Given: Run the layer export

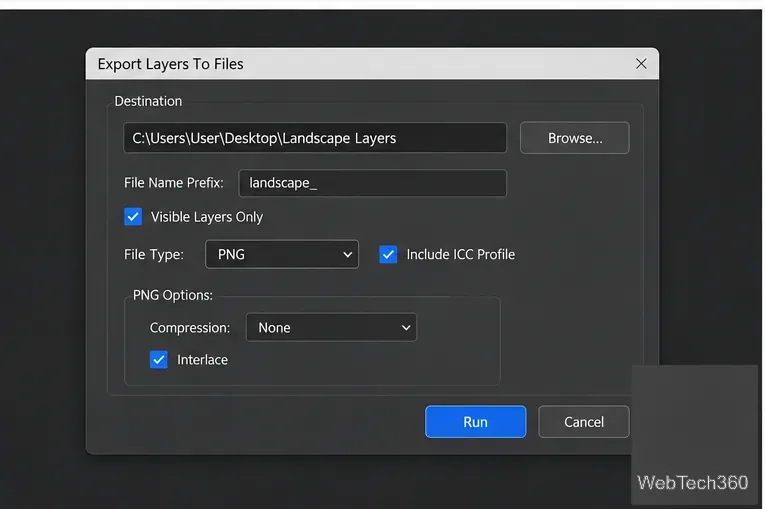Looking at the screenshot, I should pos(476,422).
